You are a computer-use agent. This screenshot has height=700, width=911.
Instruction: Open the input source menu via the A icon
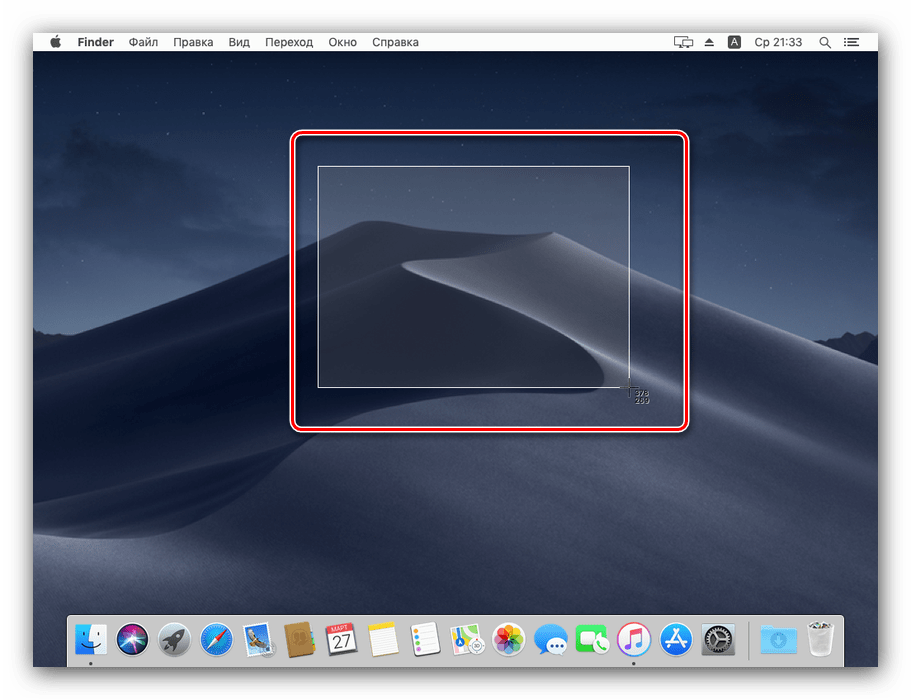click(x=734, y=42)
